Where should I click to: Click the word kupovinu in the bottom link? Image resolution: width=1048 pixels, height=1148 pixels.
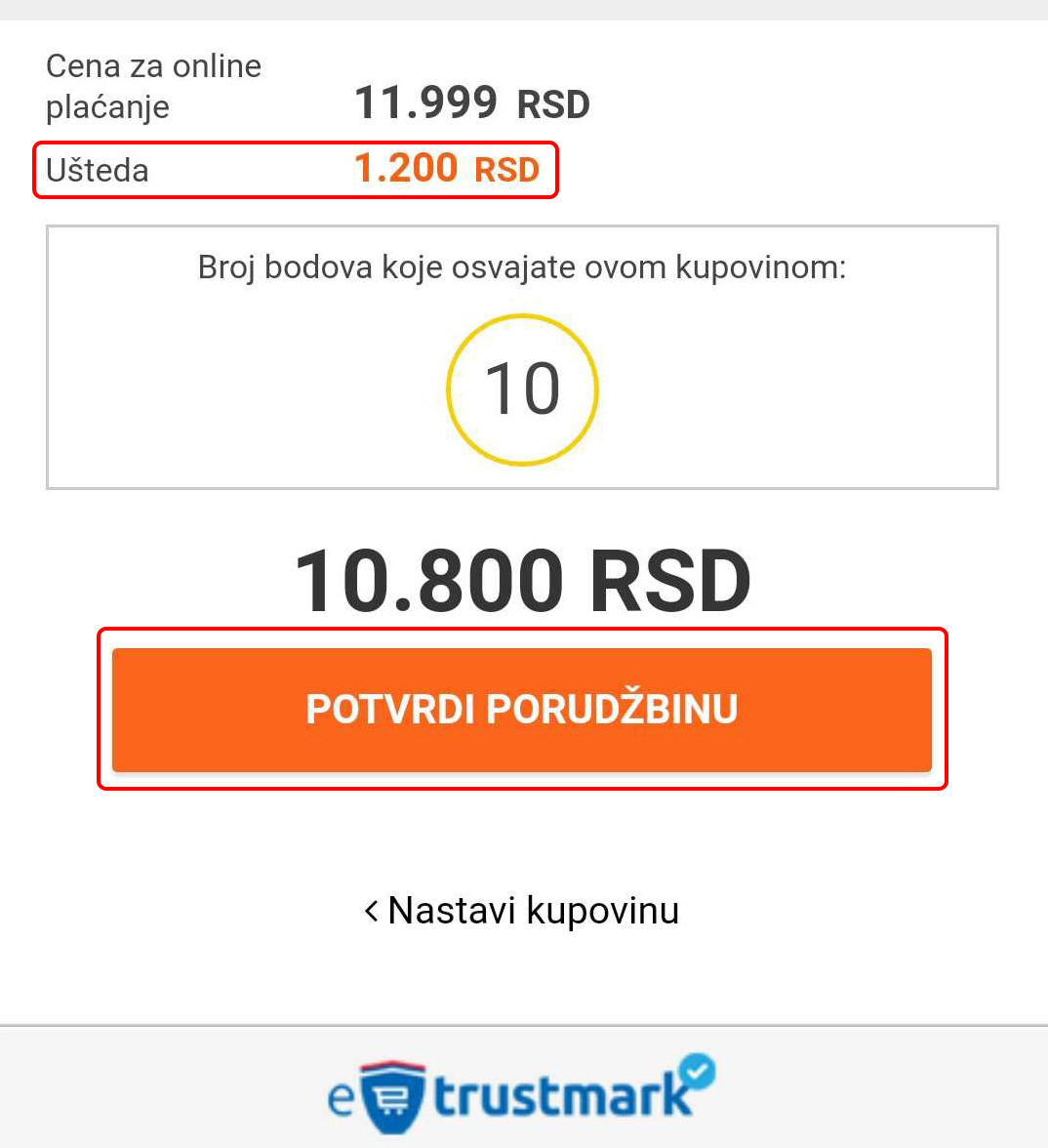[602, 910]
